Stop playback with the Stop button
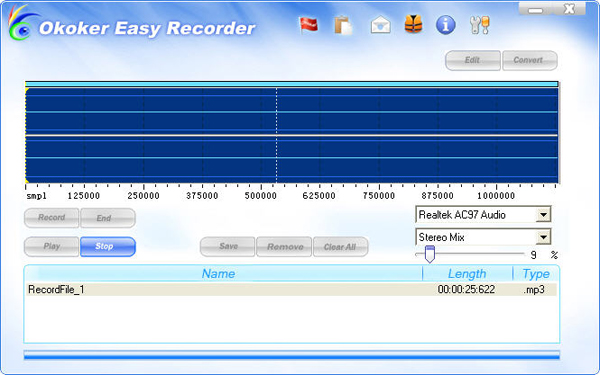The height and width of the screenshot is (375, 600). 108,246
